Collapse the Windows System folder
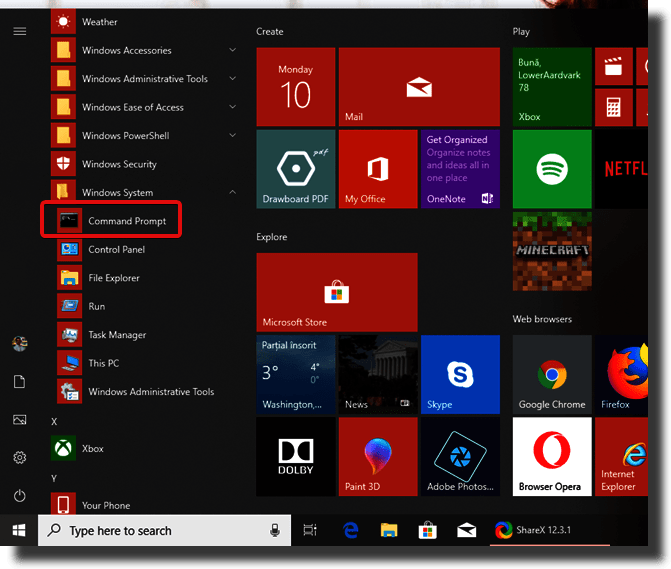This screenshot has width=671, height=569. 143,192
